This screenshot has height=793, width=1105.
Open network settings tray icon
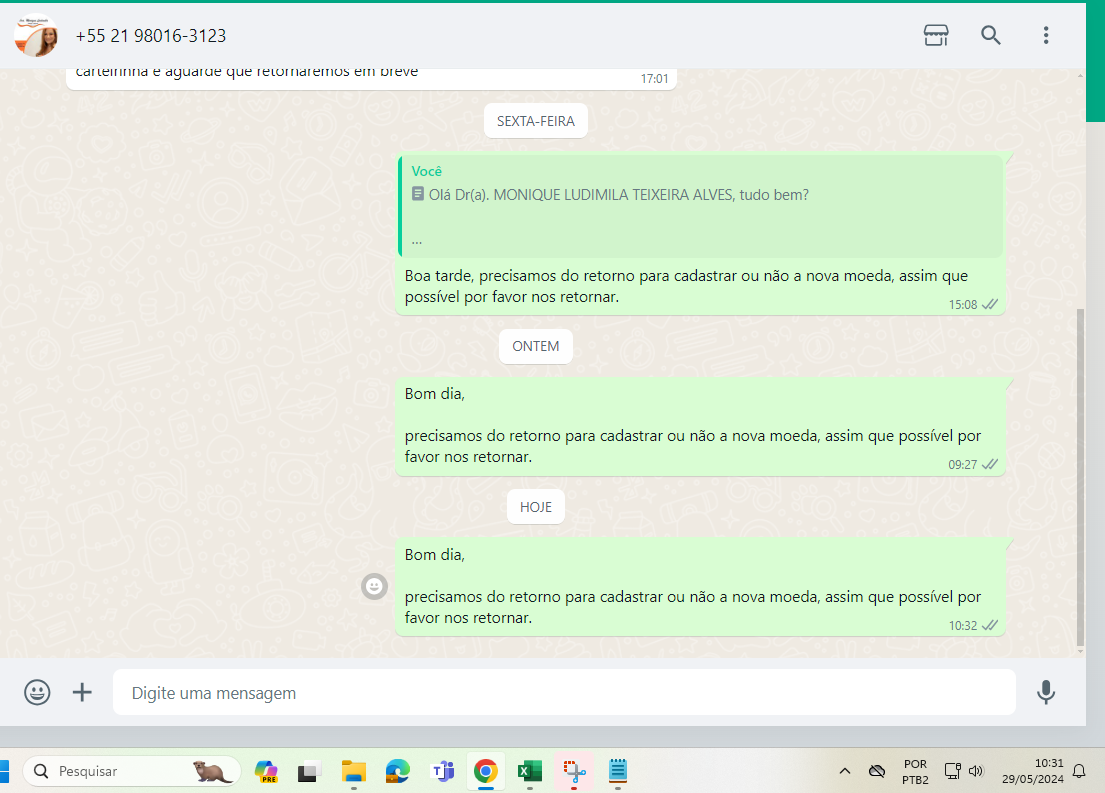[953, 771]
